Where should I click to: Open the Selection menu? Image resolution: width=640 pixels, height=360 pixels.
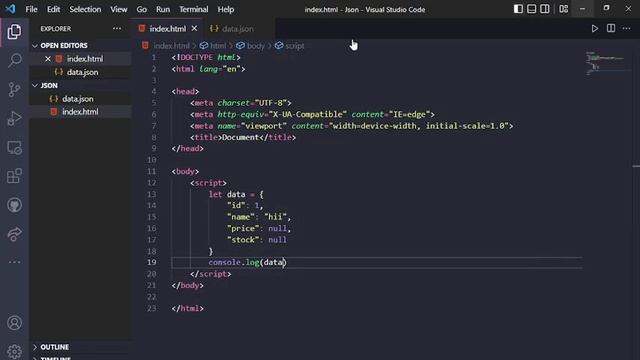tap(85, 9)
